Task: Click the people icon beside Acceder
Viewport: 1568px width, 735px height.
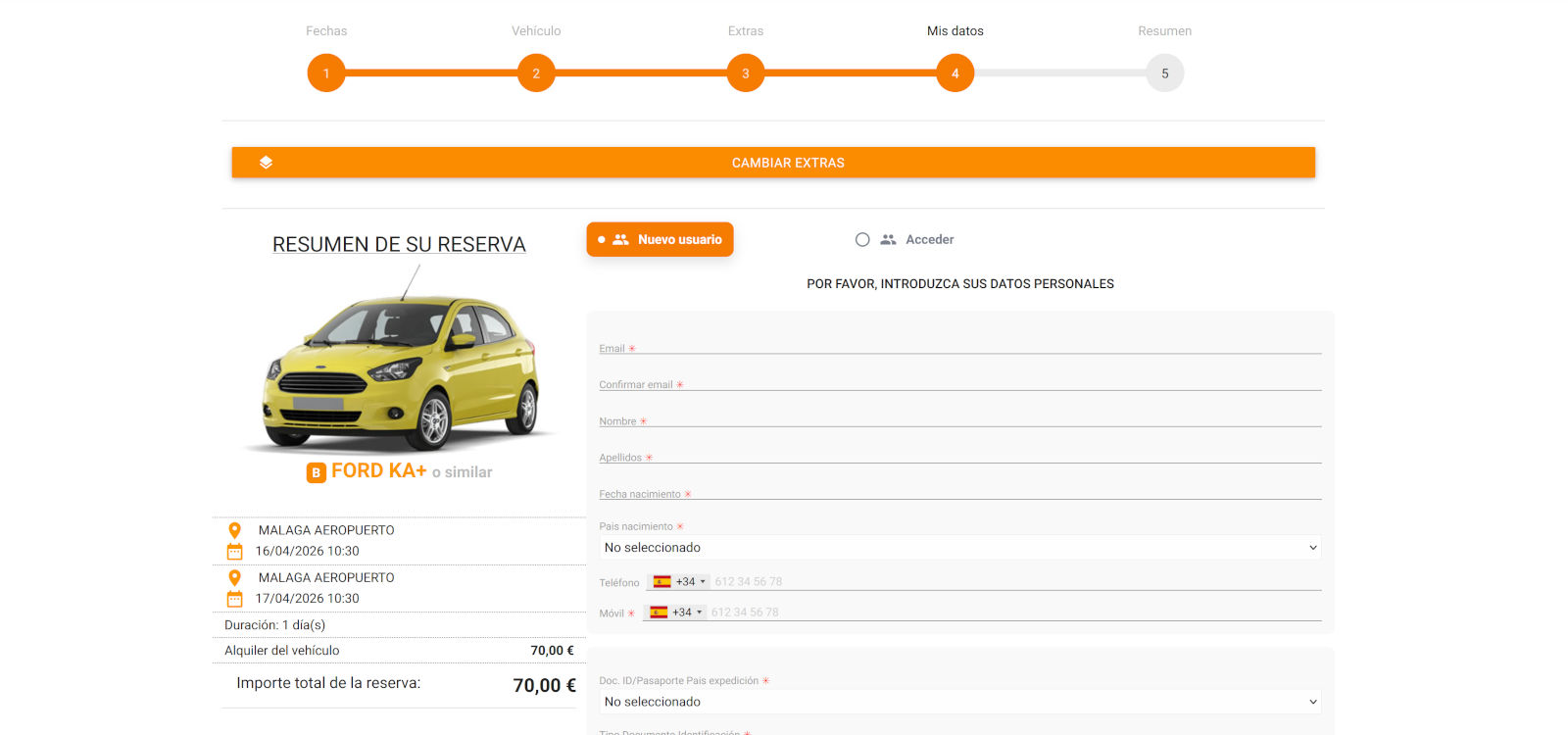Action: pyautogui.click(x=888, y=240)
